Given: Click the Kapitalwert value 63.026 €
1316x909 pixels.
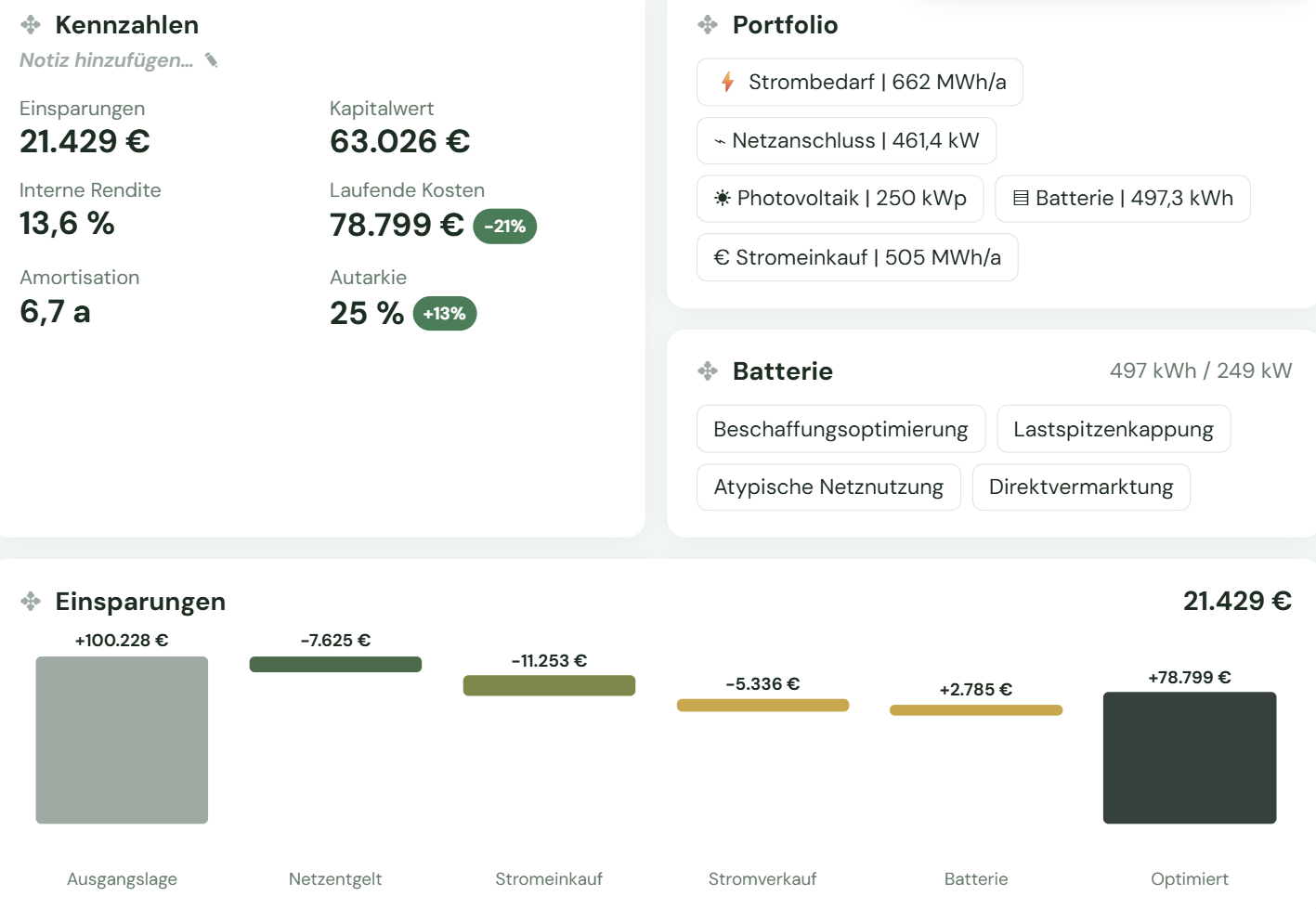Looking at the screenshot, I should pos(400,141).
